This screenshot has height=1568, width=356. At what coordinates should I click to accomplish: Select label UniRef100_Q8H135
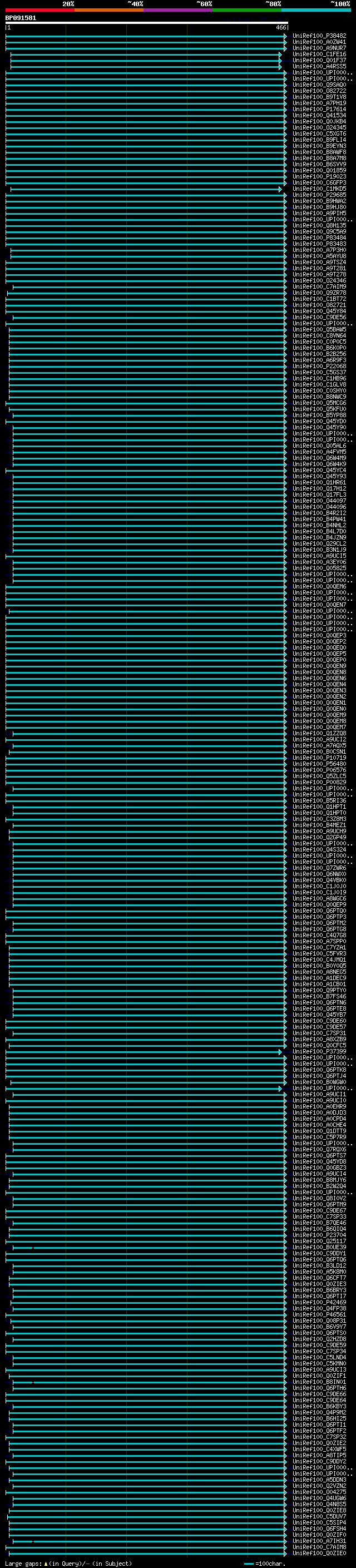pyautogui.click(x=319, y=226)
